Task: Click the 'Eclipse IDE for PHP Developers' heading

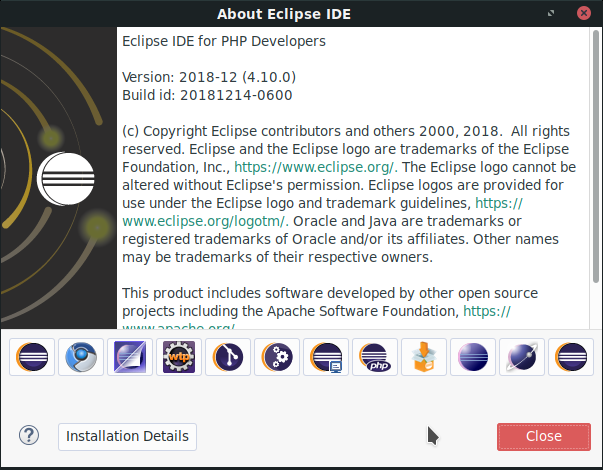Action: point(224,41)
